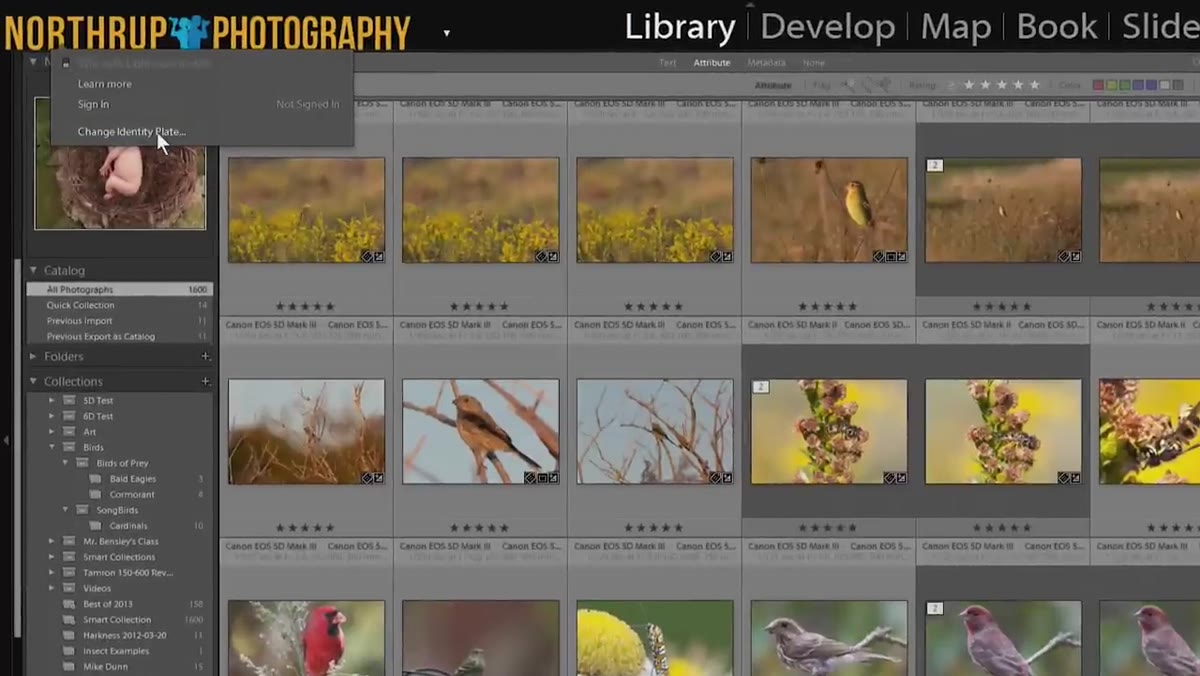Click Change Identity Plate menu entry
The width and height of the screenshot is (1200, 676).
(132, 132)
